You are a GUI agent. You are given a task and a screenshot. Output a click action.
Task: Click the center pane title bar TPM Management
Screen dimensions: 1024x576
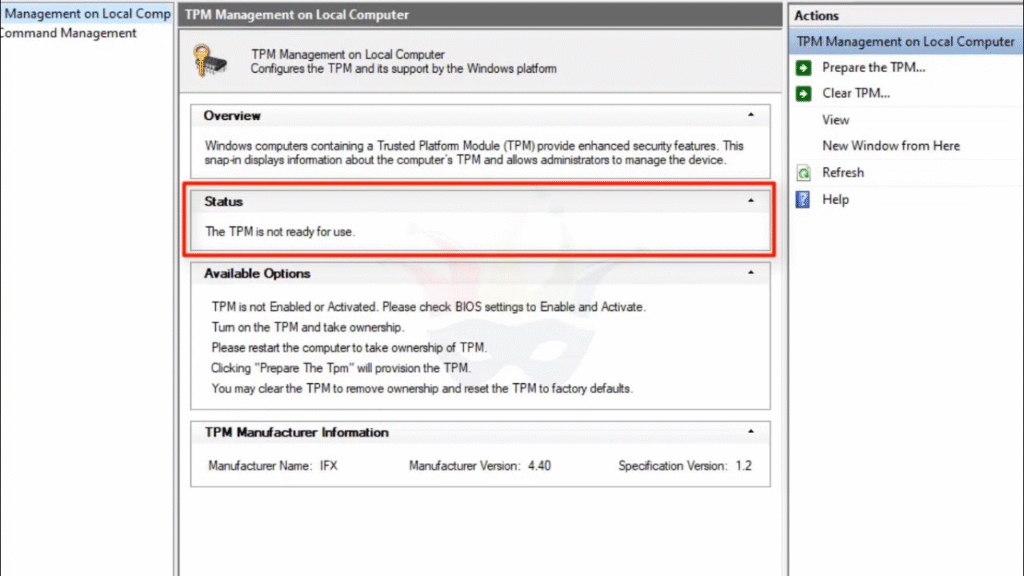pyautogui.click(x=480, y=14)
